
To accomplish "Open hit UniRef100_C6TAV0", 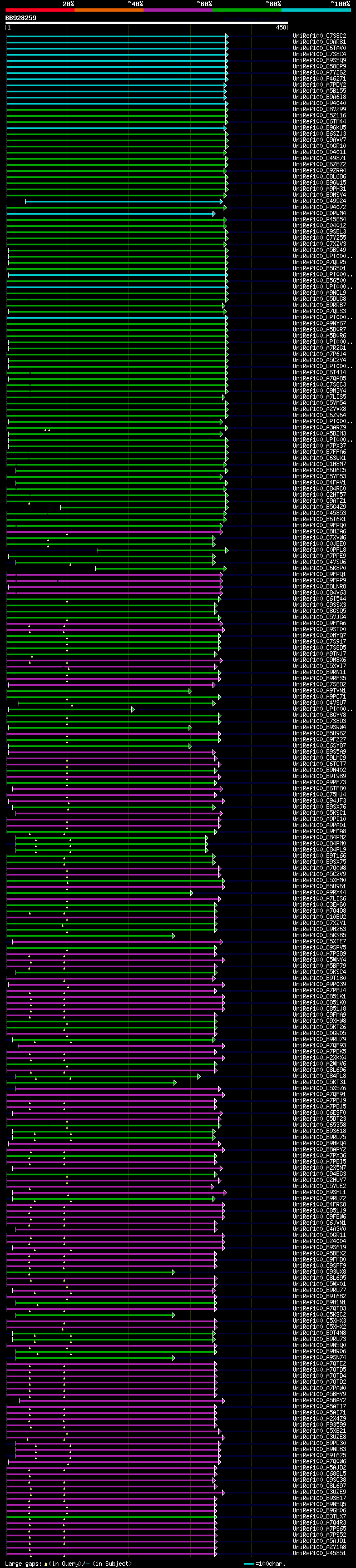I will [x=319, y=48].
